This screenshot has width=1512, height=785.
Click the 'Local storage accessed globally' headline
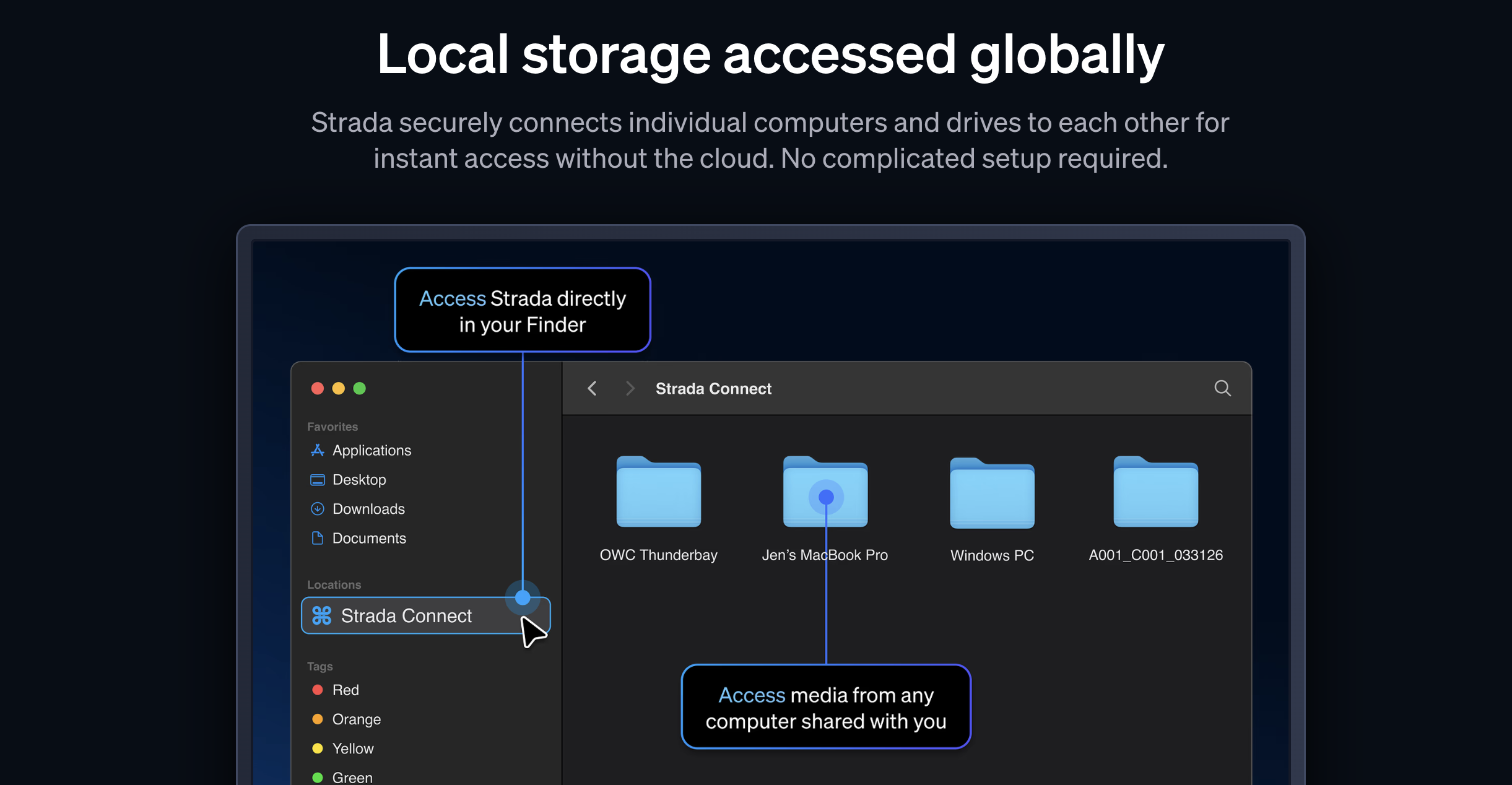[771, 54]
